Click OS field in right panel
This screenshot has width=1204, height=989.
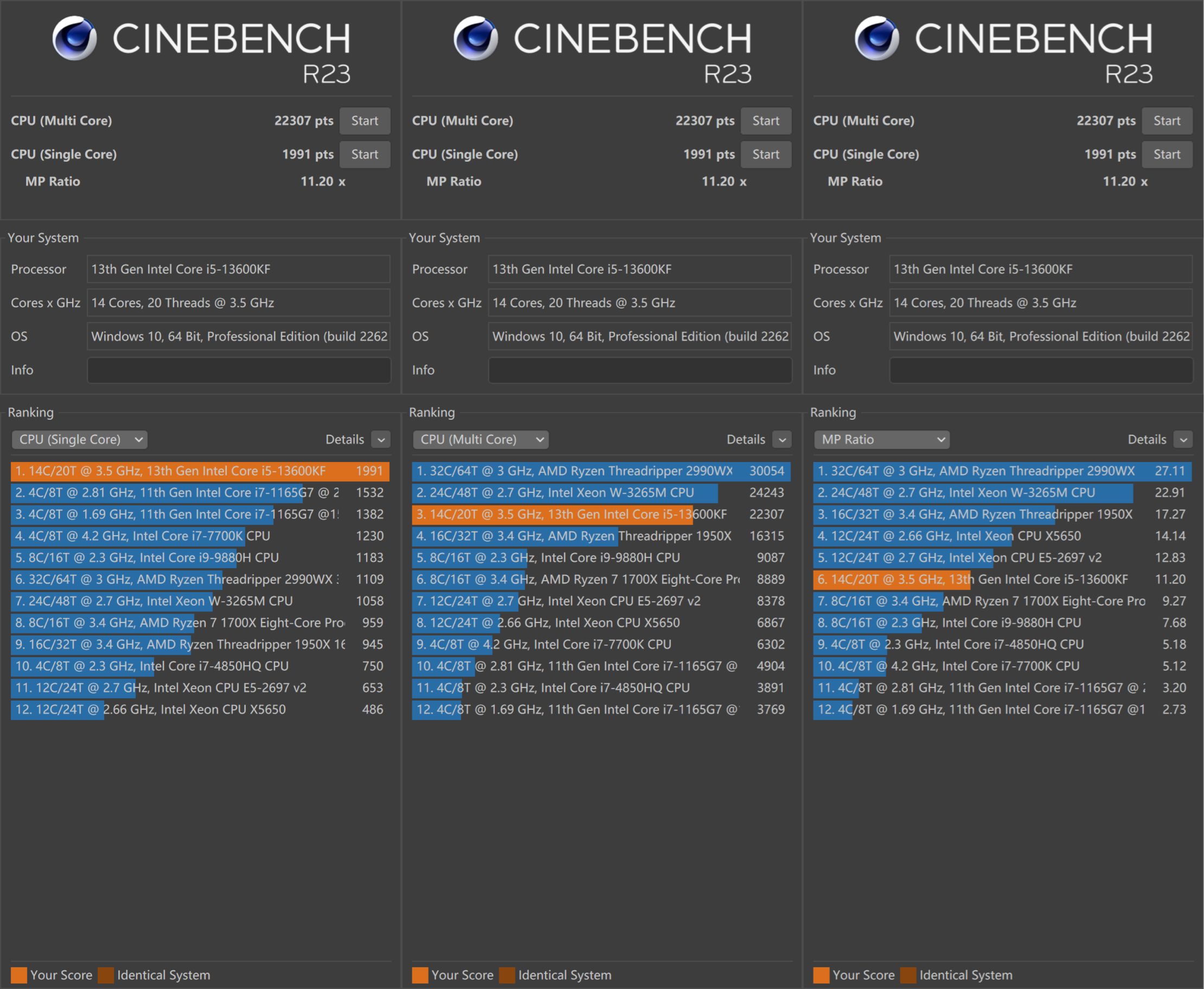click(x=1041, y=336)
